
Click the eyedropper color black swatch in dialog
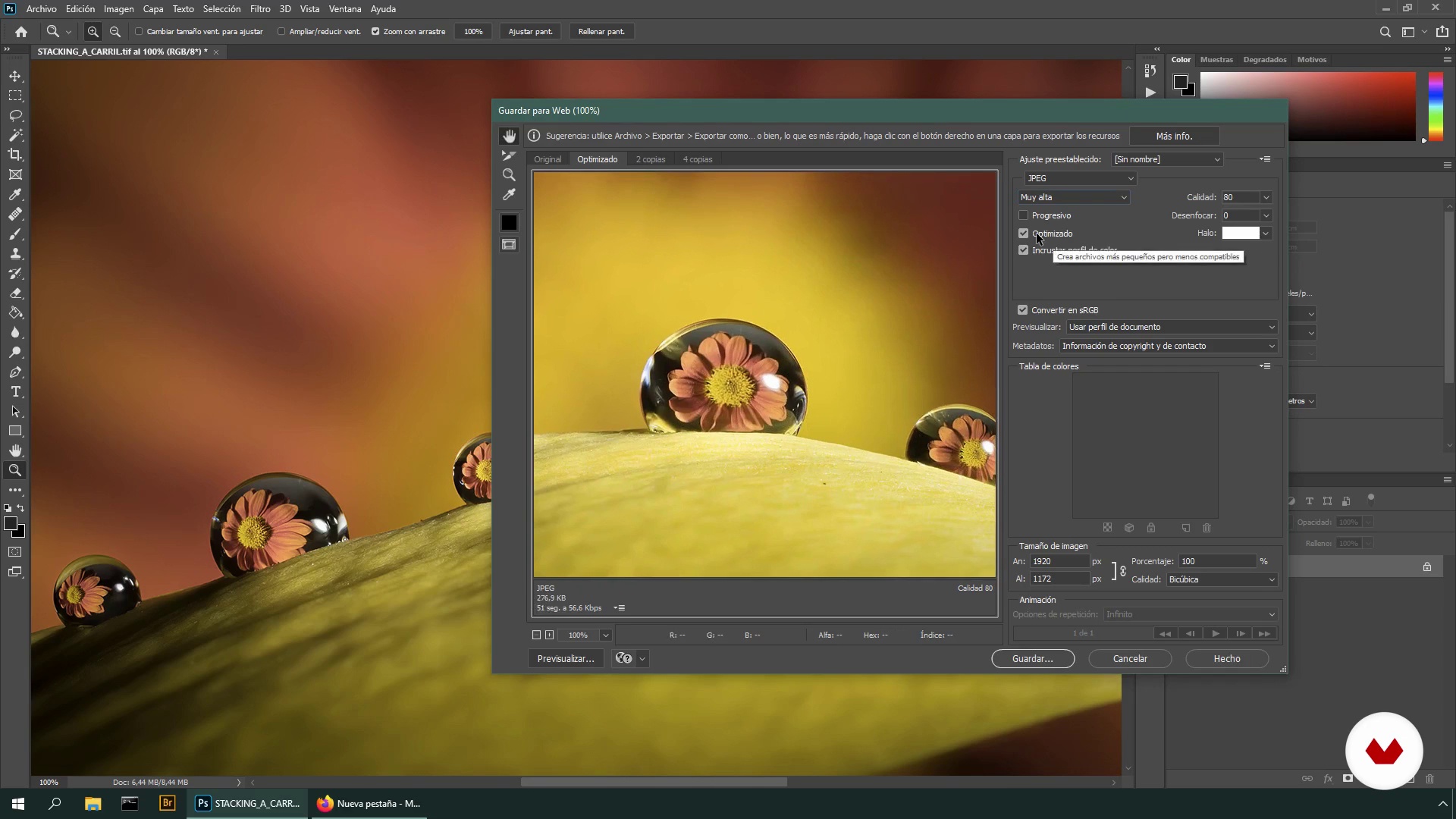tap(509, 223)
